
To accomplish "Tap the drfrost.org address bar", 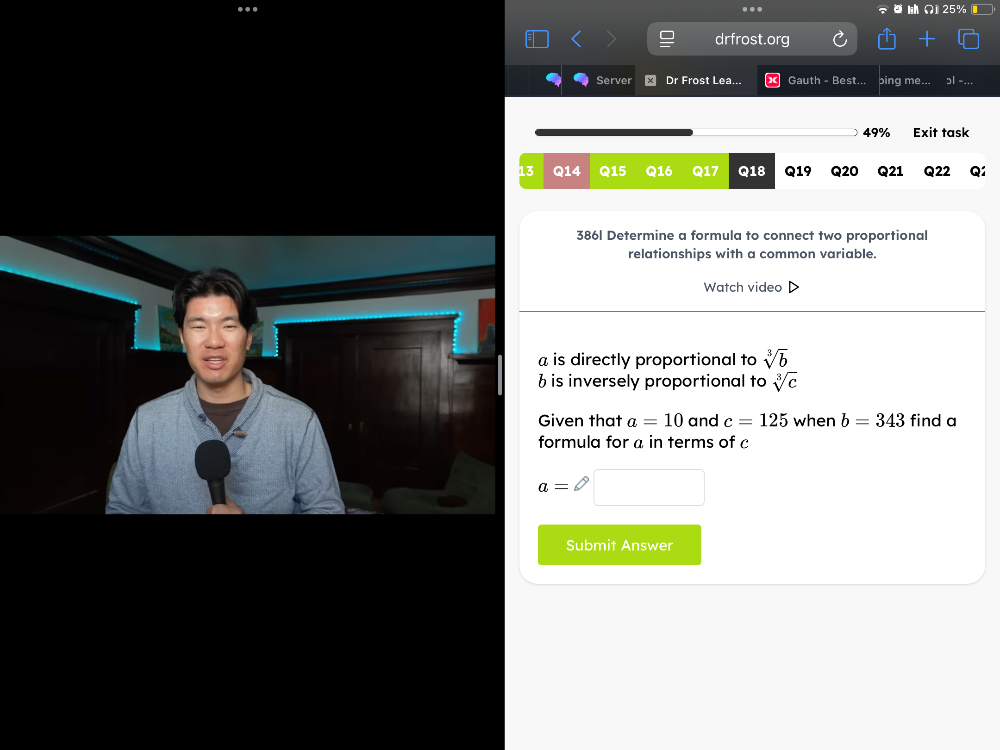I will [x=752, y=39].
